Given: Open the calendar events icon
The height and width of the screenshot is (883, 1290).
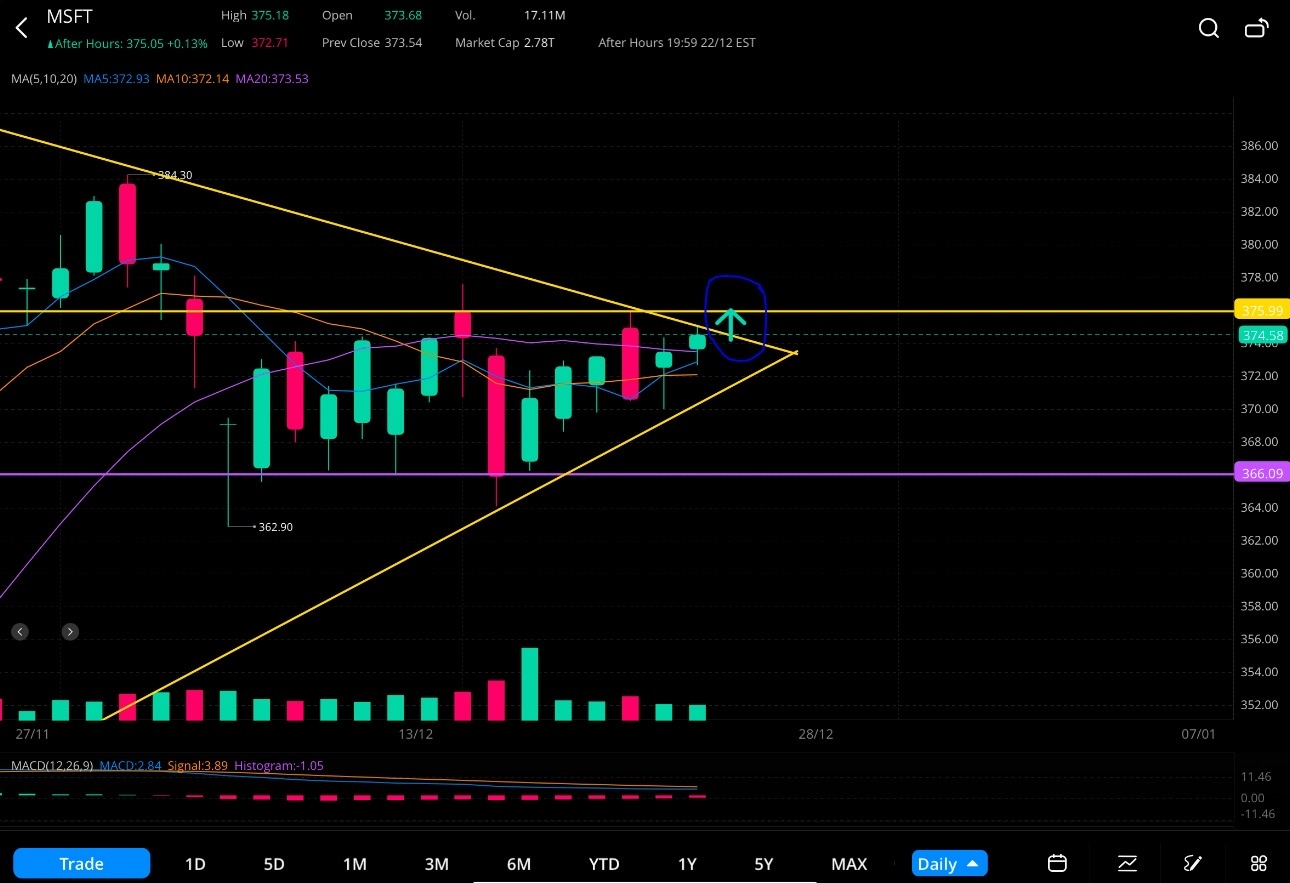Looking at the screenshot, I should tap(1057, 863).
